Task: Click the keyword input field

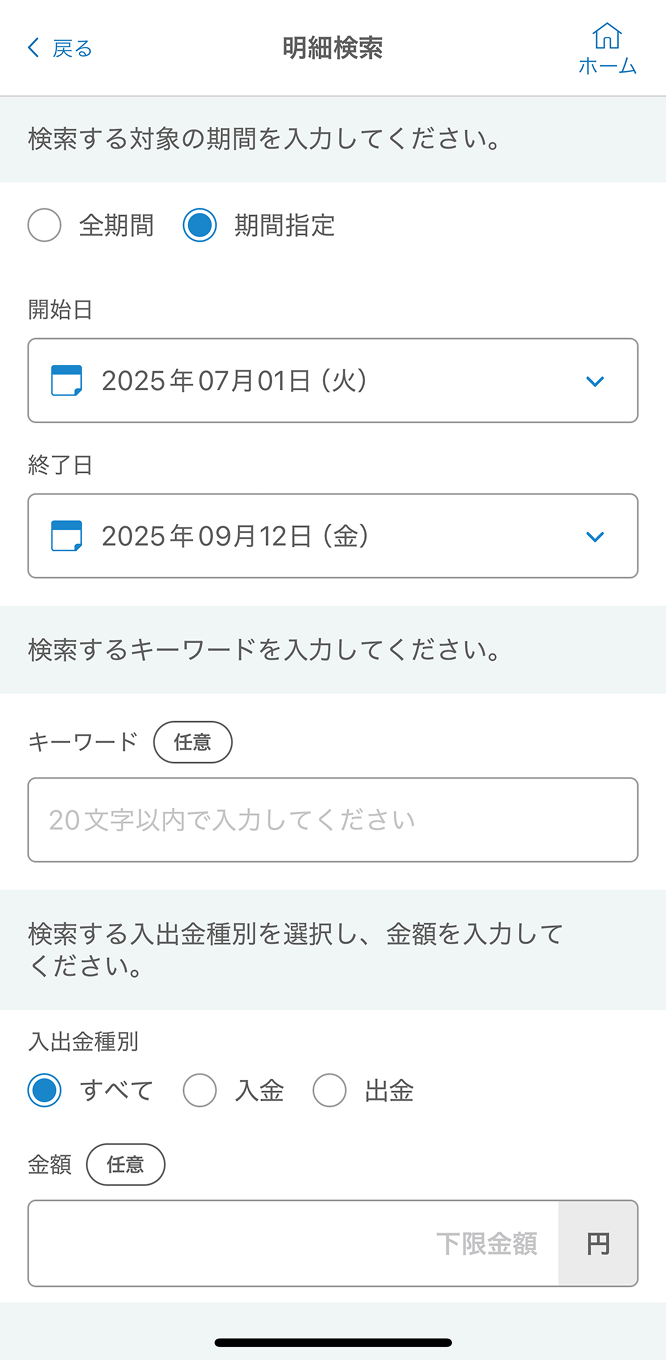Action: coord(333,819)
